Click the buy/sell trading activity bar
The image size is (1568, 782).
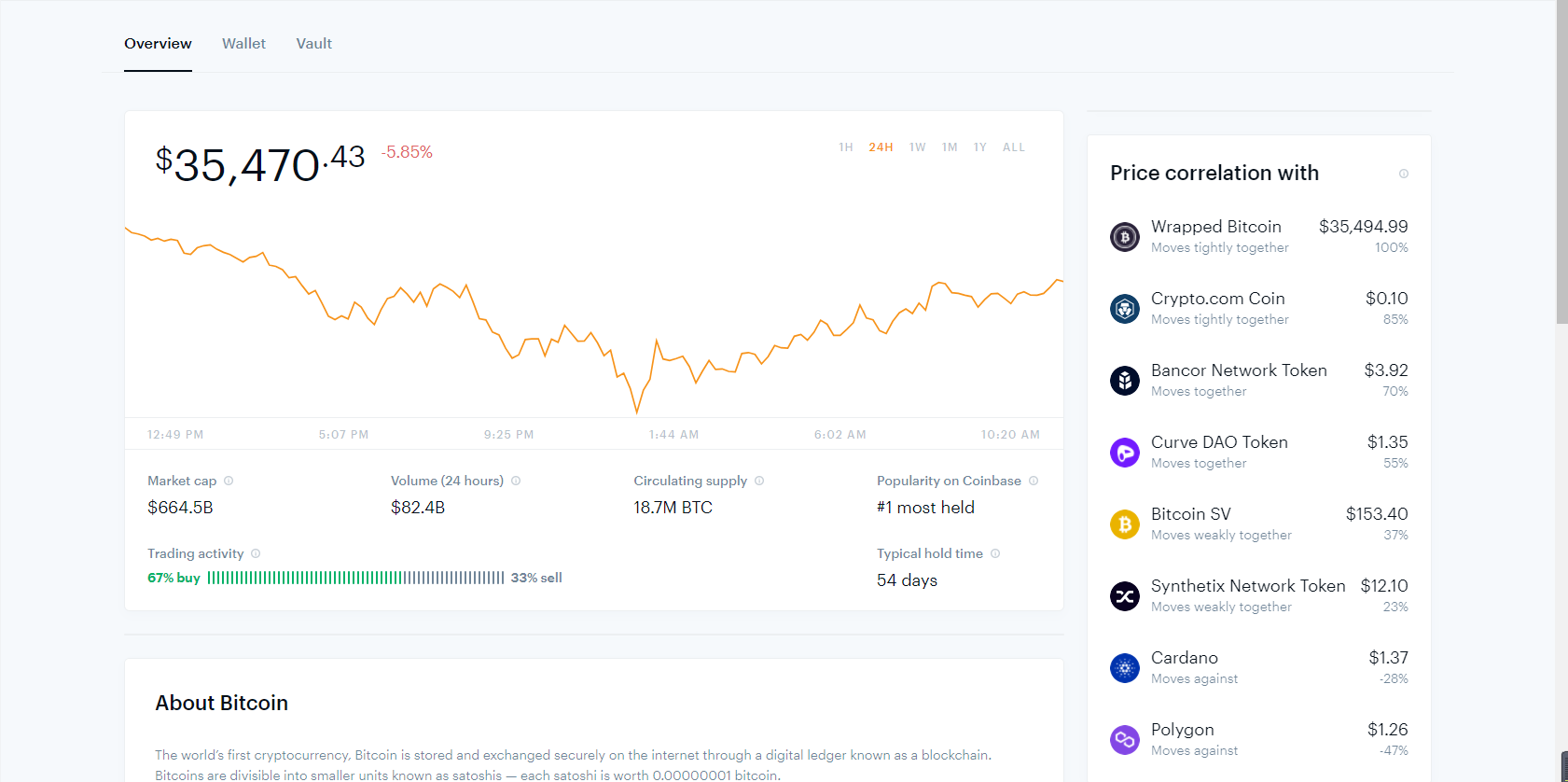click(355, 578)
